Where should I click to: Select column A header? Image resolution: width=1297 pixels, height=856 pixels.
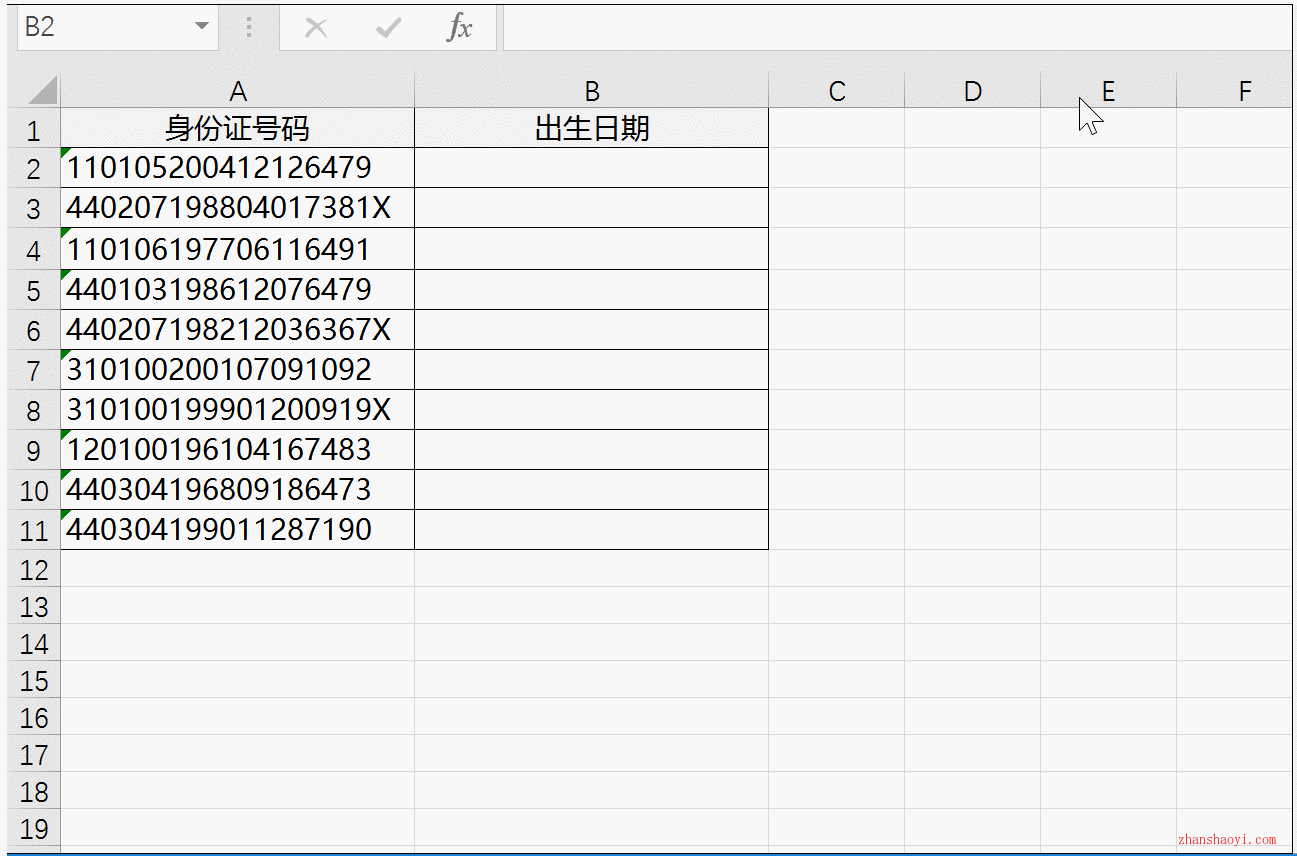pyautogui.click(x=238, y=92)
